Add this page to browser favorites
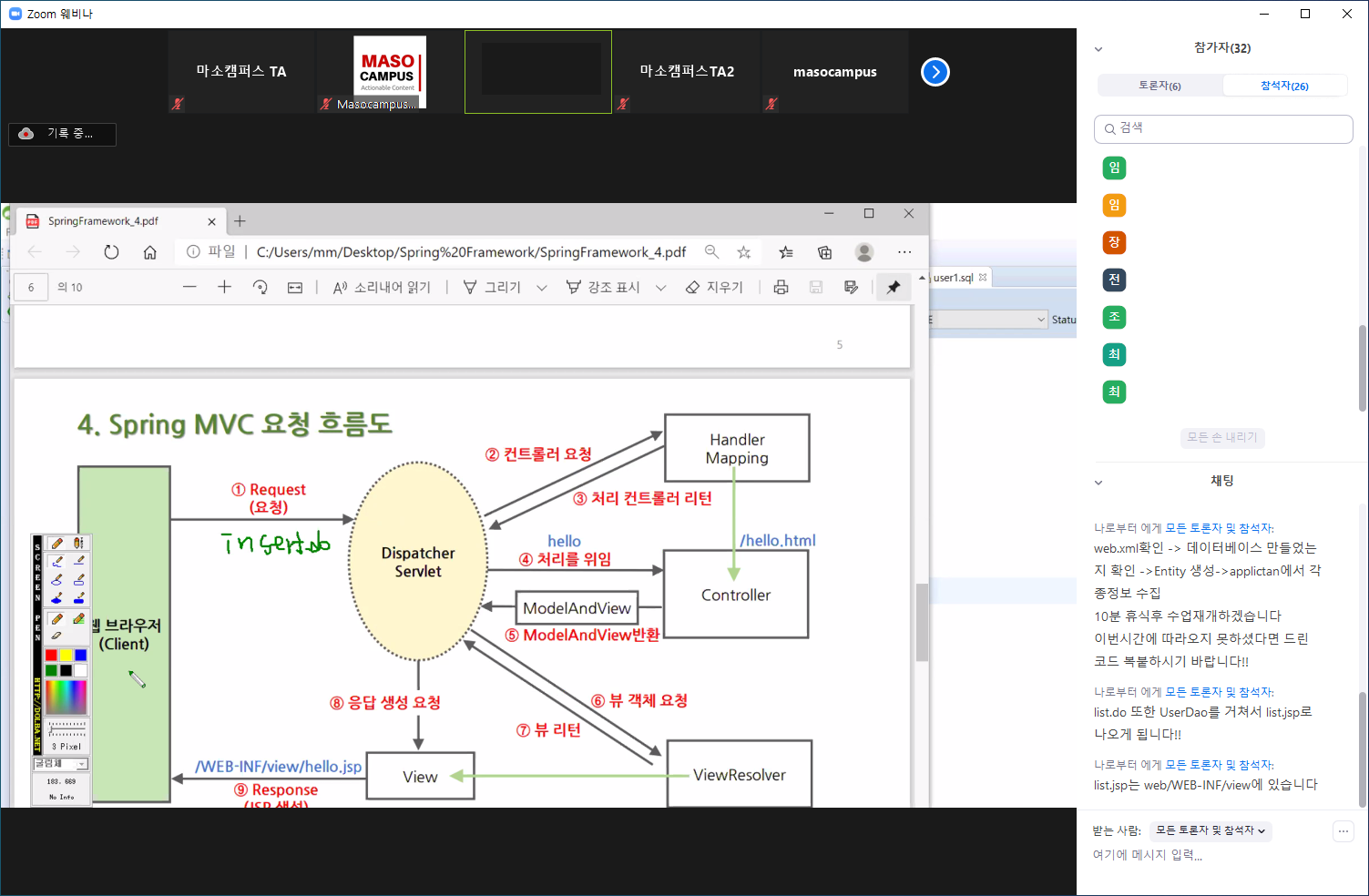Screen dimensions: 1369x896 (744, 252)
